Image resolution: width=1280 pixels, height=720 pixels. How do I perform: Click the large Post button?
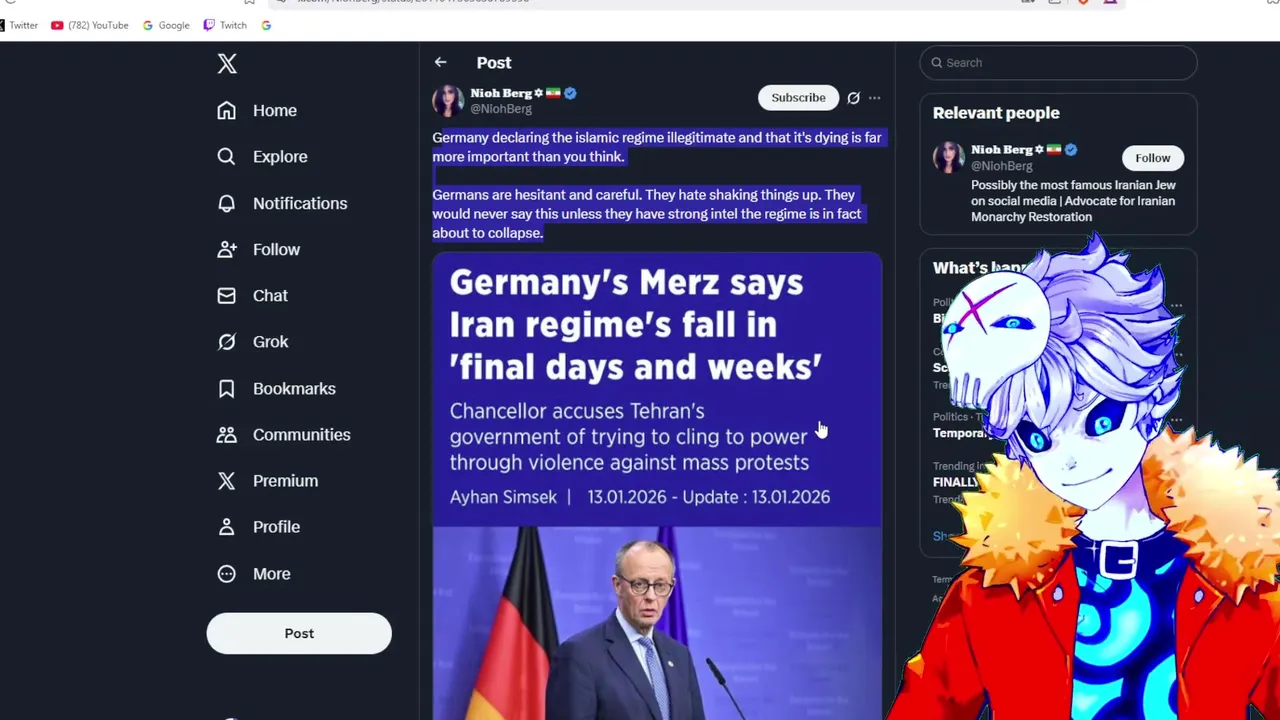coord(299,633)
